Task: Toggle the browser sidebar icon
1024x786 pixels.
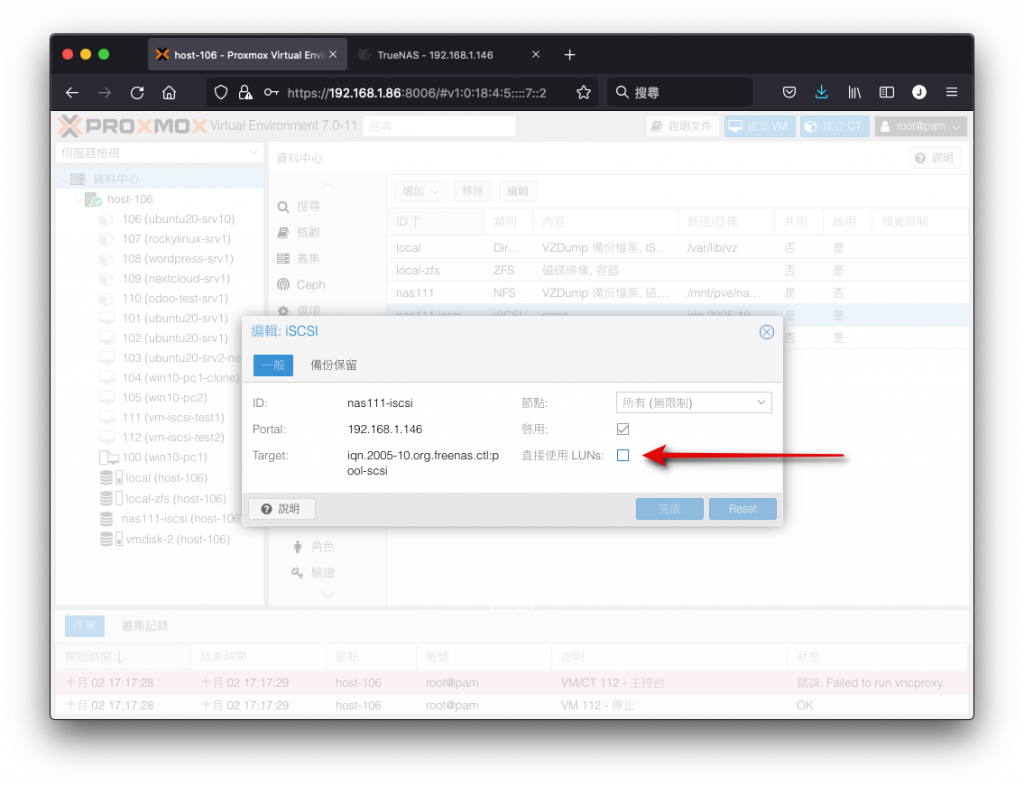Action: [886, 93]
